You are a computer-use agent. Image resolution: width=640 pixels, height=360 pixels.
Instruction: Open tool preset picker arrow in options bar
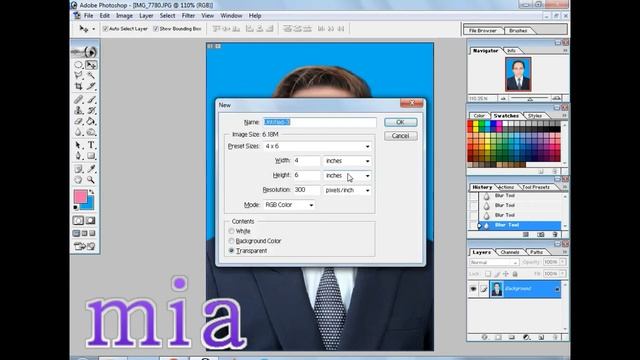tap(93, 29)
